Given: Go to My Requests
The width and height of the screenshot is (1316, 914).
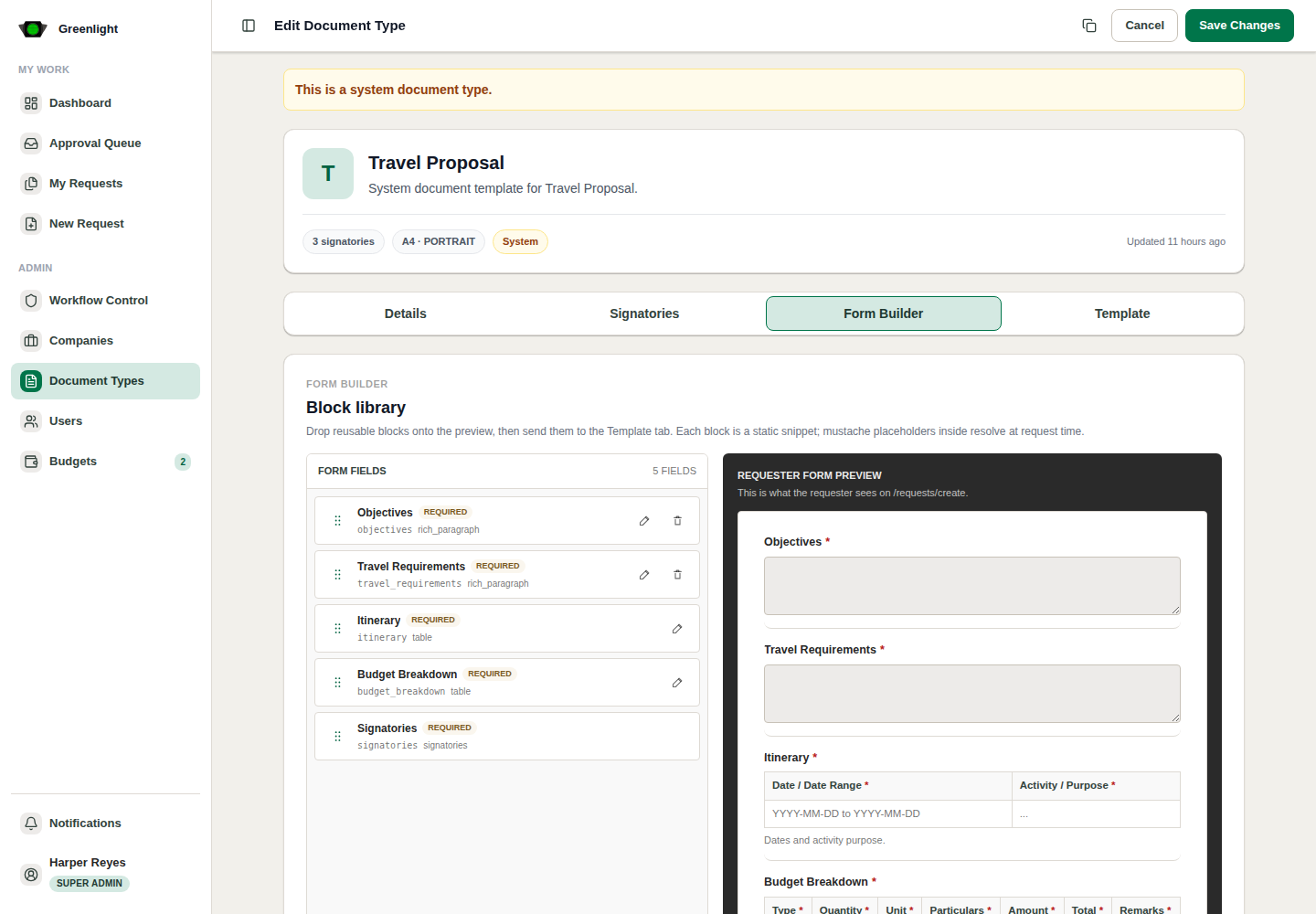Looking at the screenshot, I should (105, 184).
